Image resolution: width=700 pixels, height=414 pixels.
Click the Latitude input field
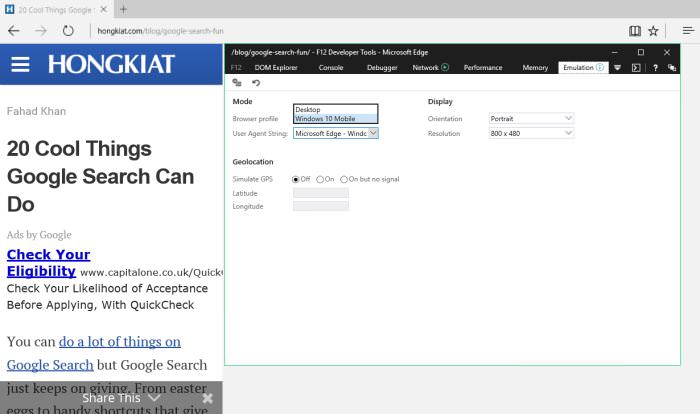tap(321, 193)
